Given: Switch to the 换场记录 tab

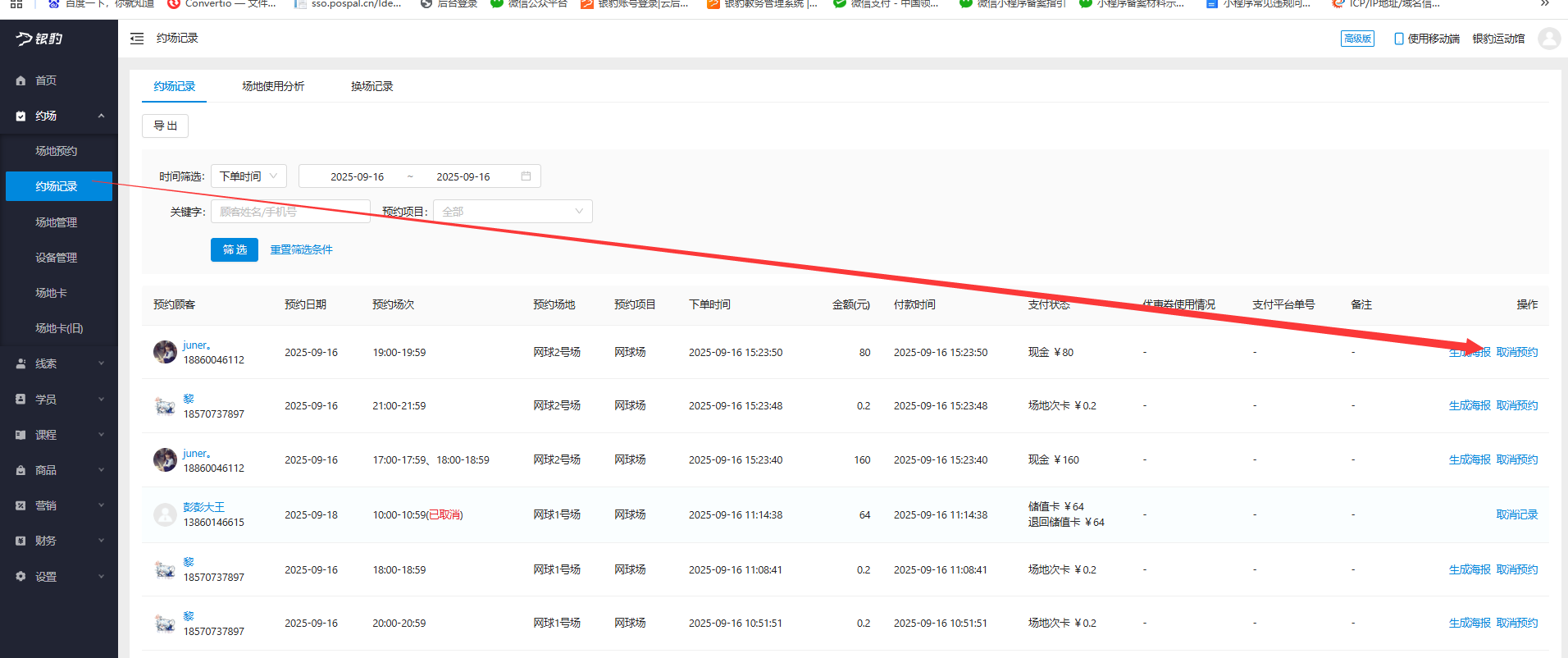Looking at the screenshot, I should click(371, 86).
